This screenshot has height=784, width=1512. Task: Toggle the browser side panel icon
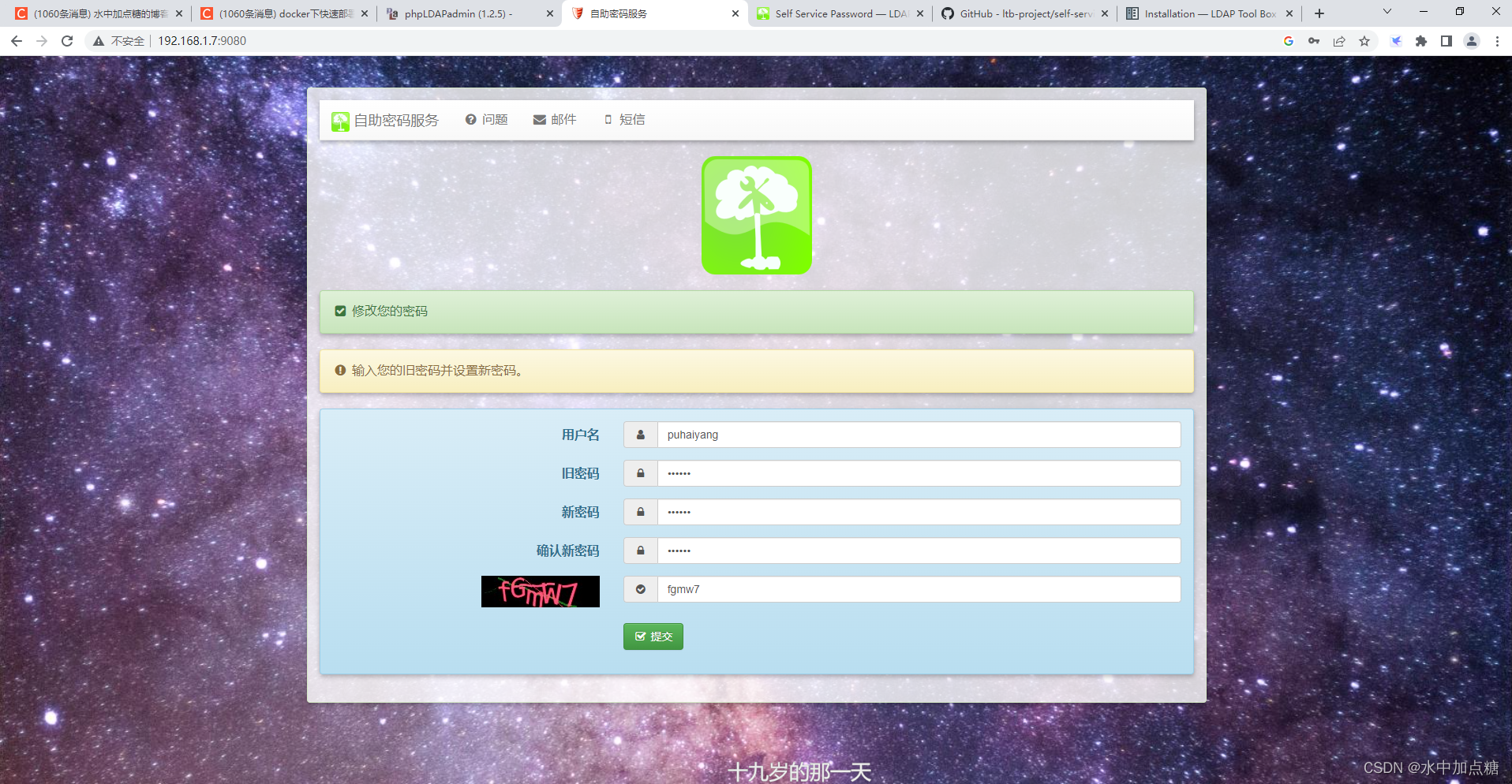point(1447,41)
